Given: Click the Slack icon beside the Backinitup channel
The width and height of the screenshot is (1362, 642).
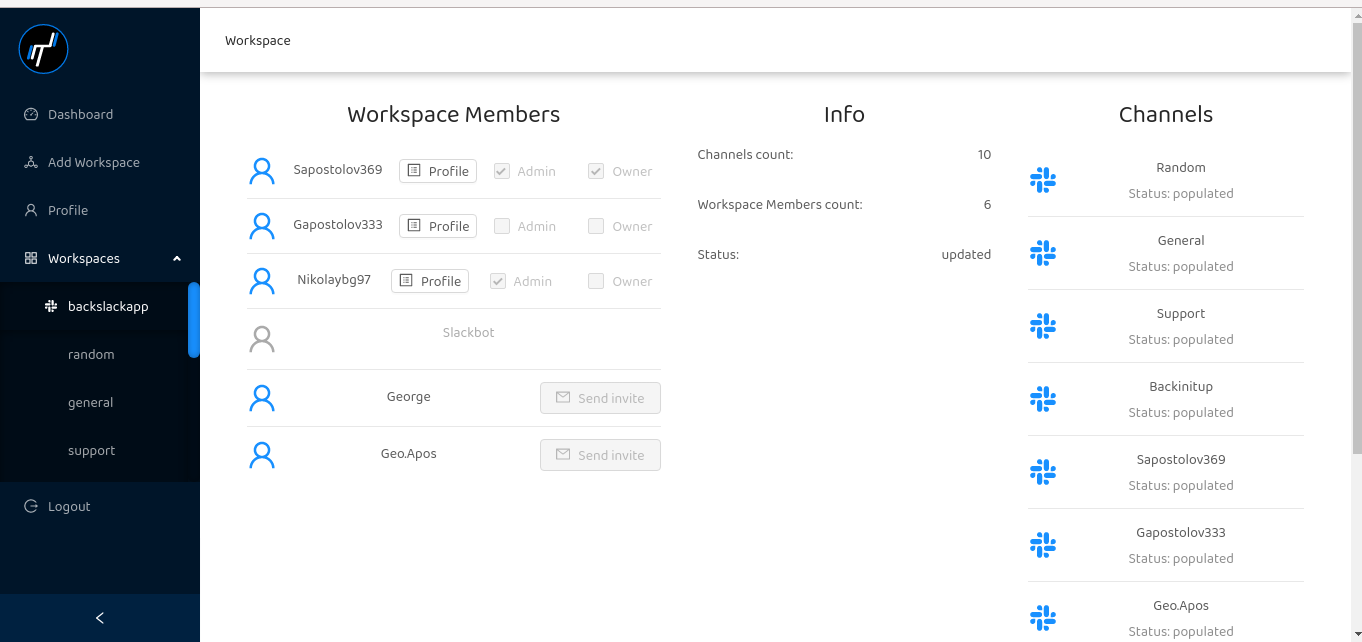Looking at the screenshot, I should (x=1043, y=399).
